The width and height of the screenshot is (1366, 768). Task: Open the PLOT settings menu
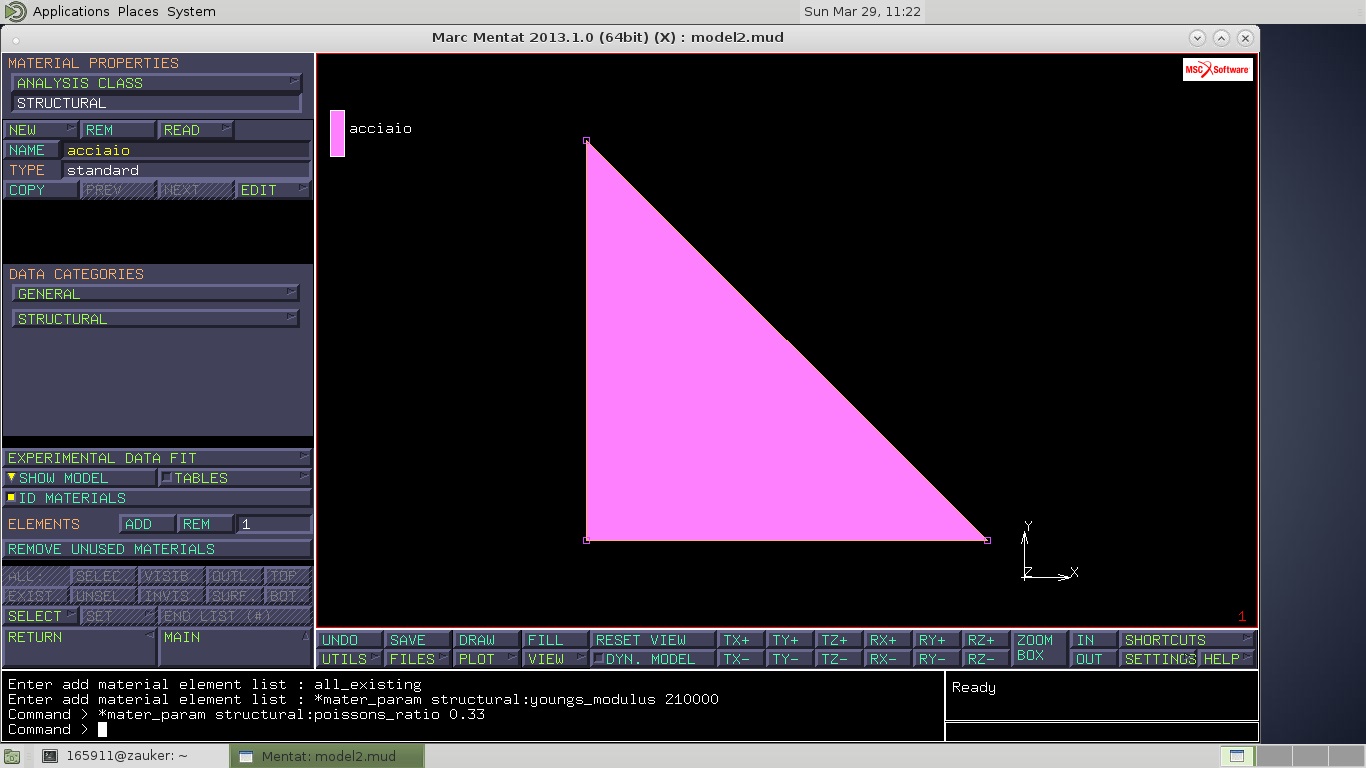tap(487, 659)
